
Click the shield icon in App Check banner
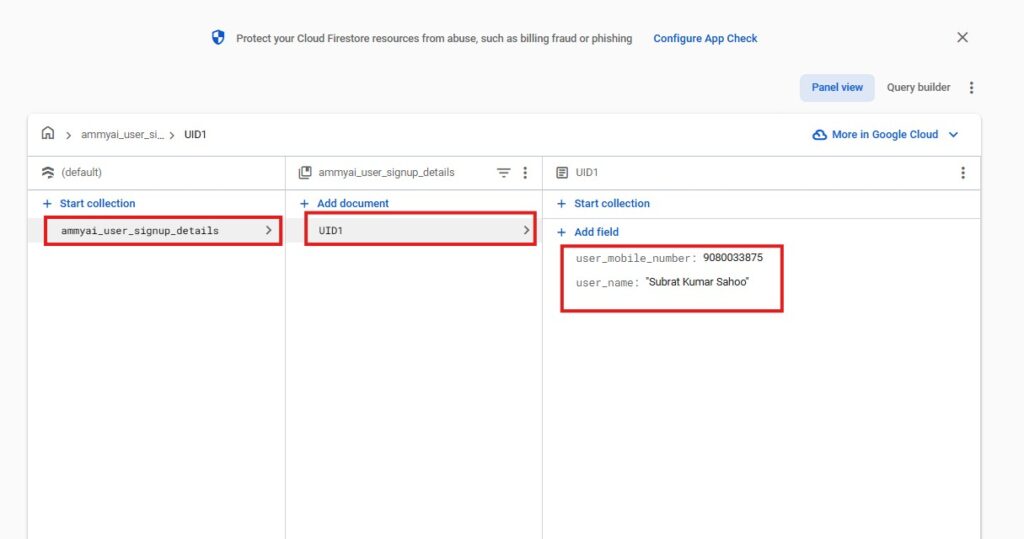click(218, 38)
